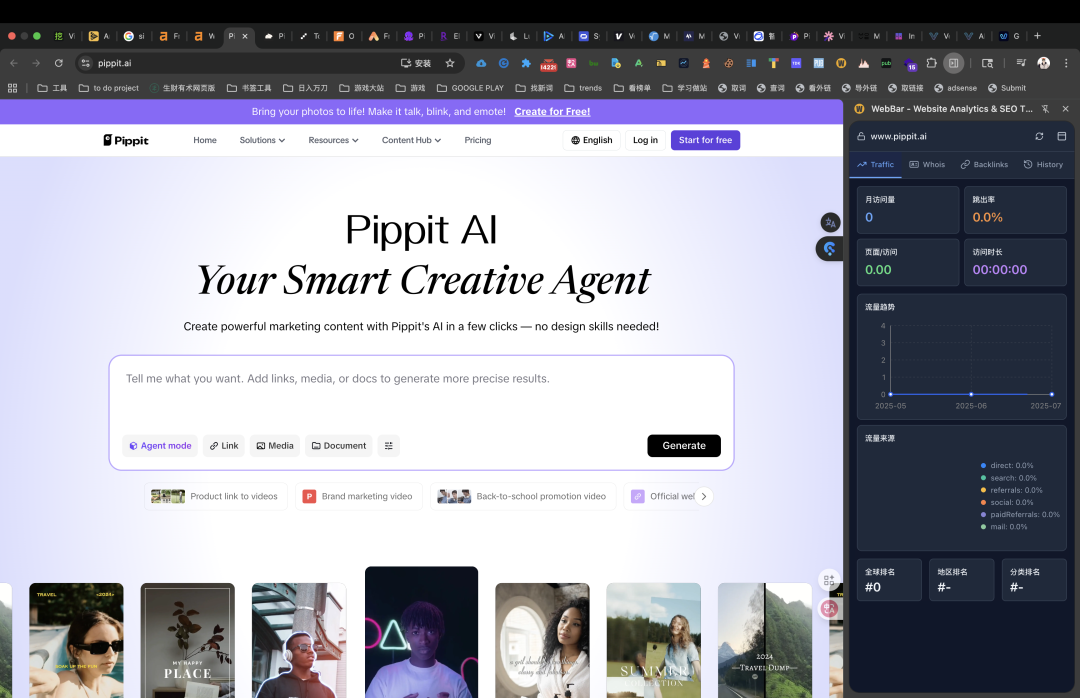
Task: Click the media control icon in Chrome toolbar
Action: click(x=1021, y=63)
